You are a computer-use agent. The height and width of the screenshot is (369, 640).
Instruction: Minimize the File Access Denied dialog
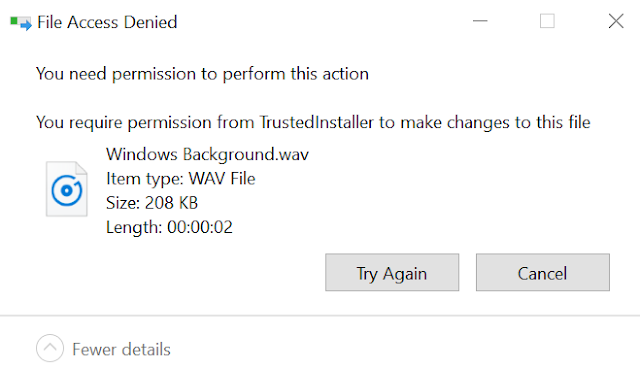click(x=480, y=21)
